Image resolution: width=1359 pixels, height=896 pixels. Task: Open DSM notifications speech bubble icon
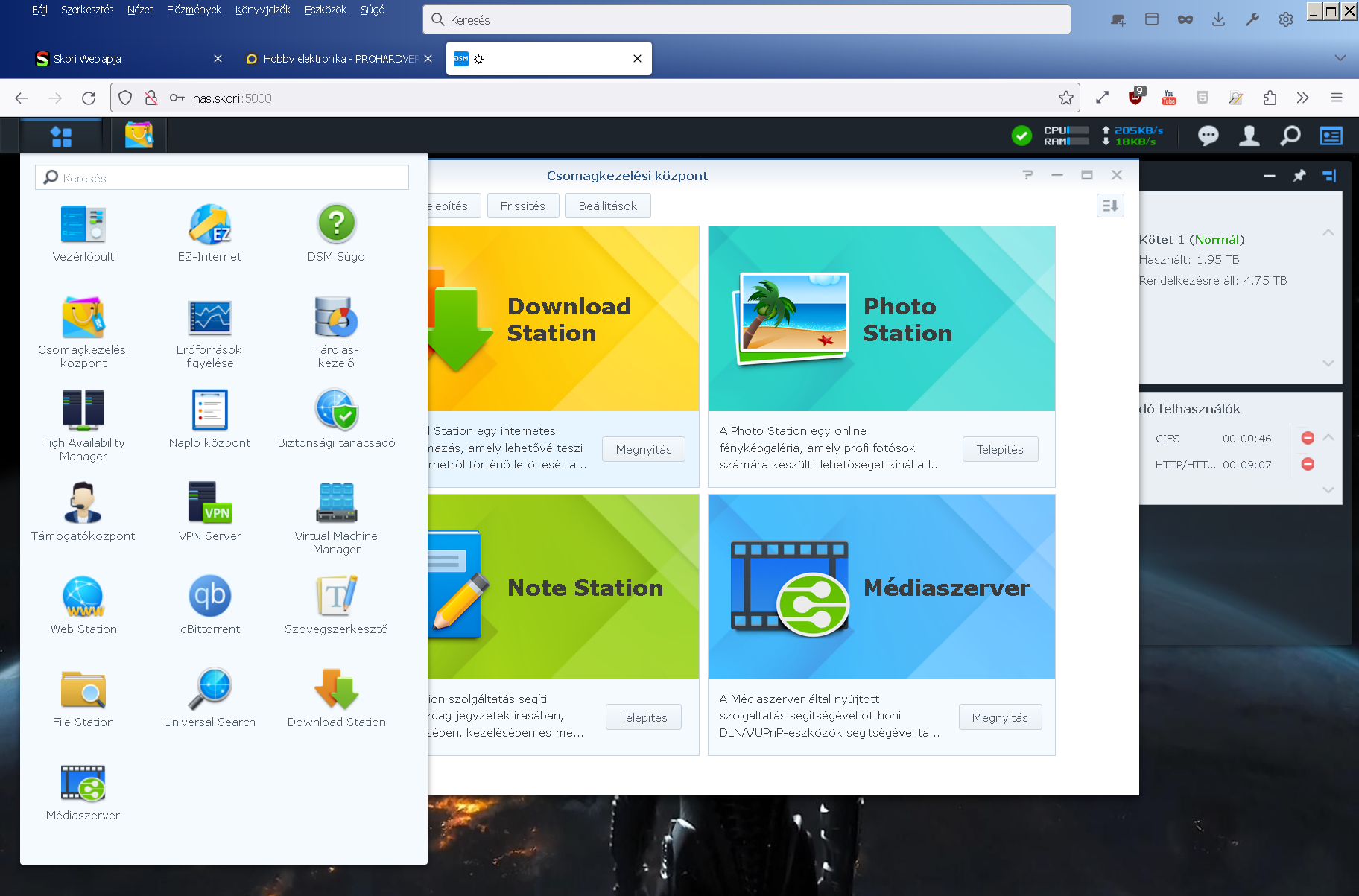1208,136
